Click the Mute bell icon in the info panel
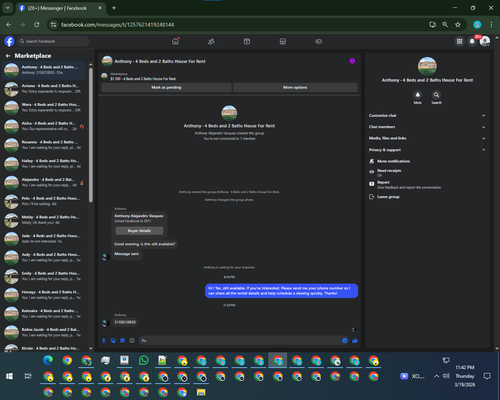 (x=418, y=95)
